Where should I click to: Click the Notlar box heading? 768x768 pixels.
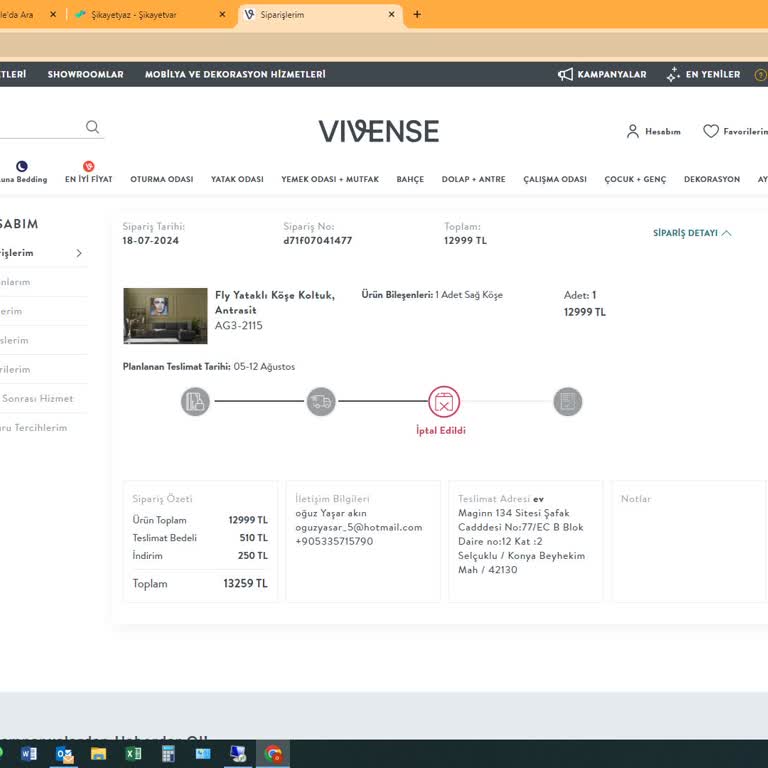(x=636, y=499)
